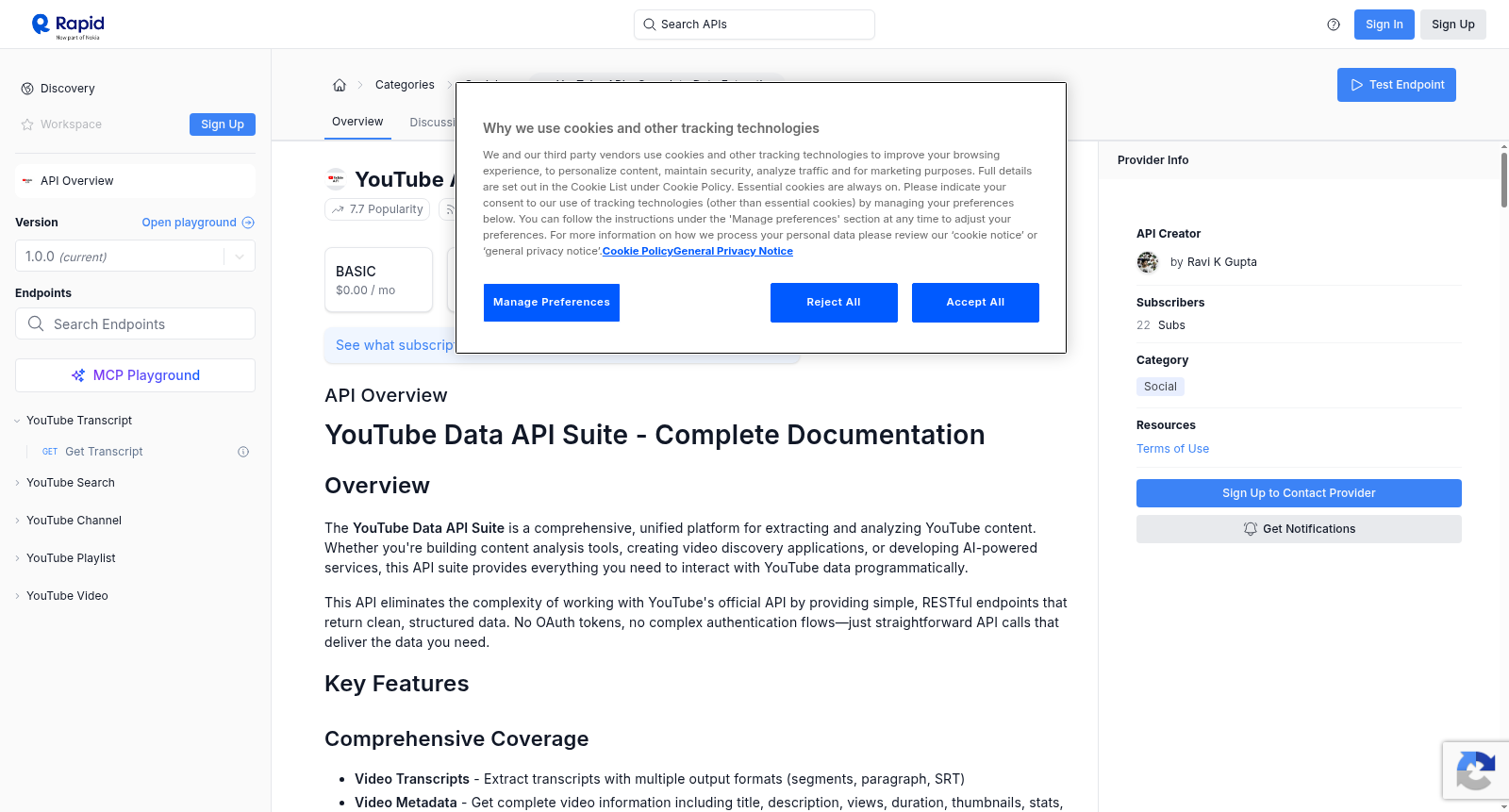The width and height of the screenshot is (1509, 812).
Task: Expand the YouTube Video group
Action: [x=17, y=596]
